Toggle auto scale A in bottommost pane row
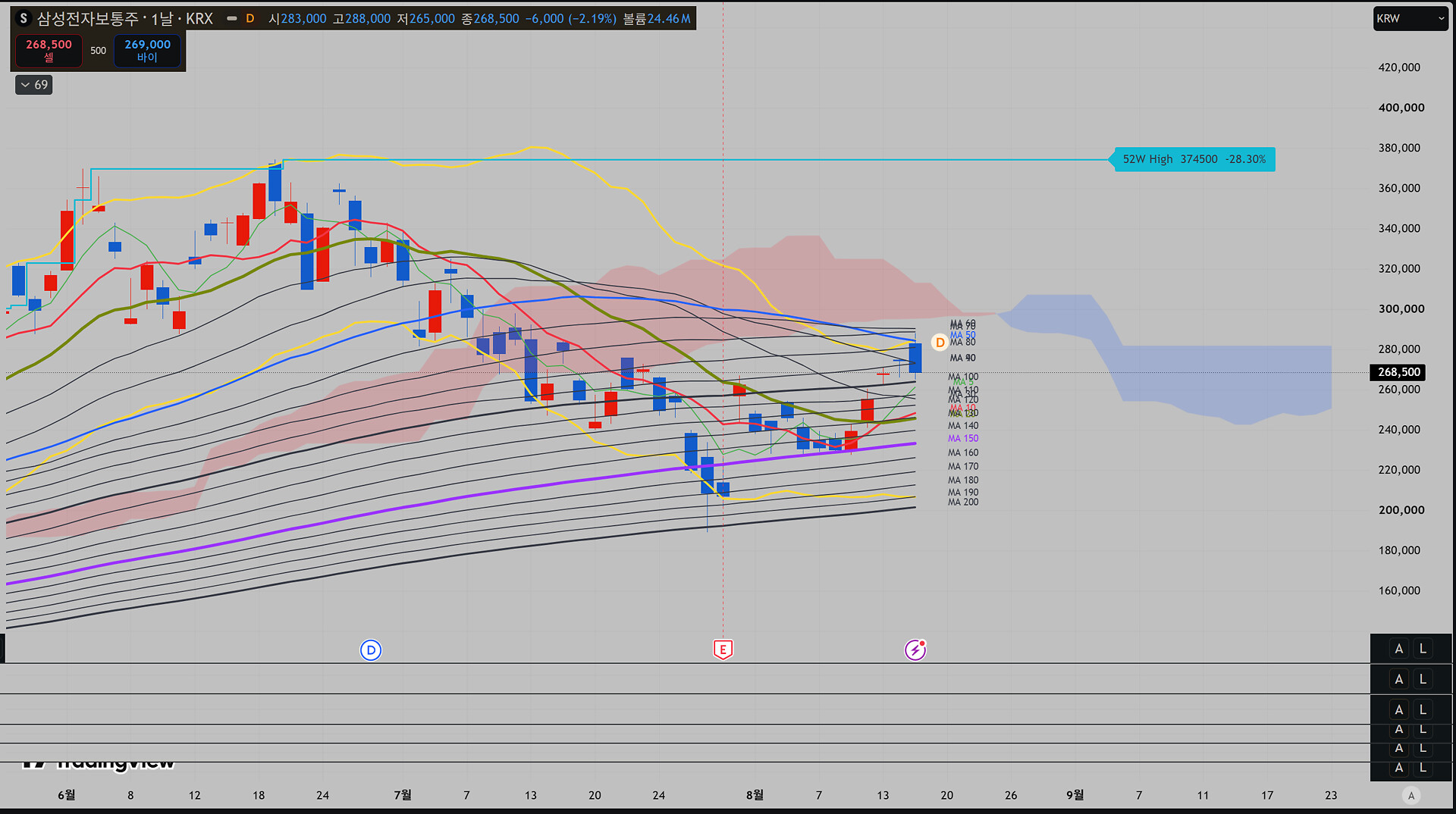The width and height of the screenshot is (1456, 814). (1399, 768)
